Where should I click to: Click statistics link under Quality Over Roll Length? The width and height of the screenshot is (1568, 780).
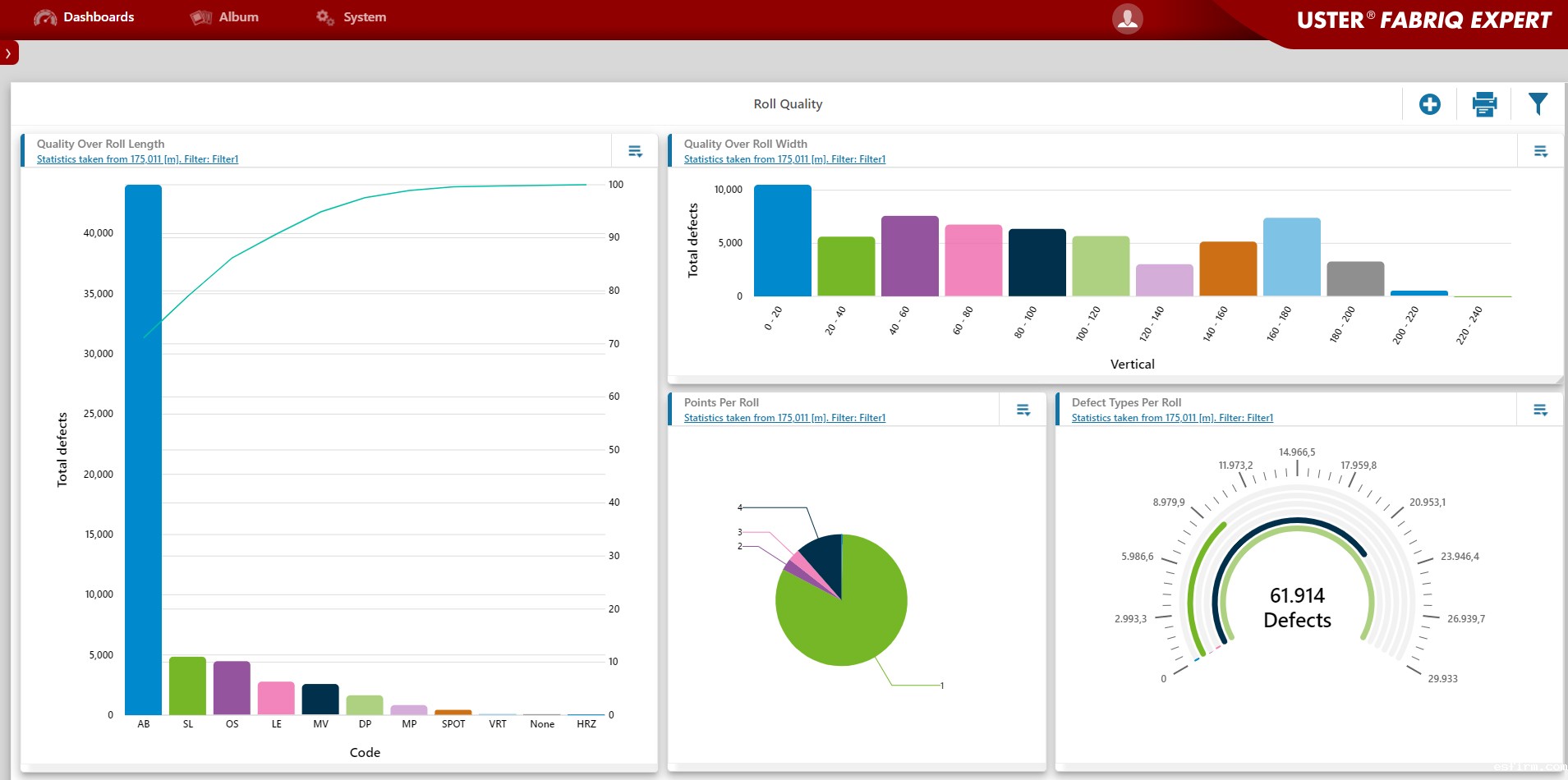[x=137, y=159]
